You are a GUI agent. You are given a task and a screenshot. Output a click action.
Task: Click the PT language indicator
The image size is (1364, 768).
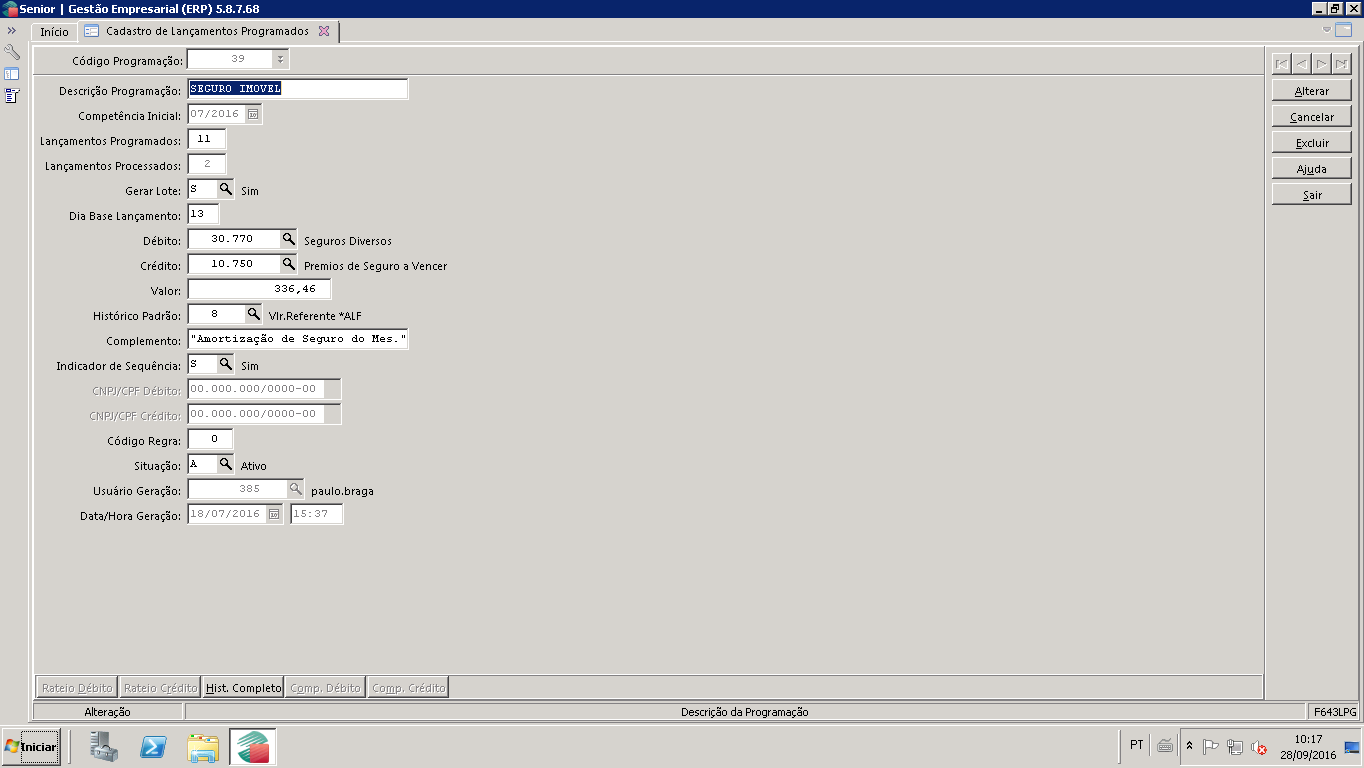[1137, 745]
